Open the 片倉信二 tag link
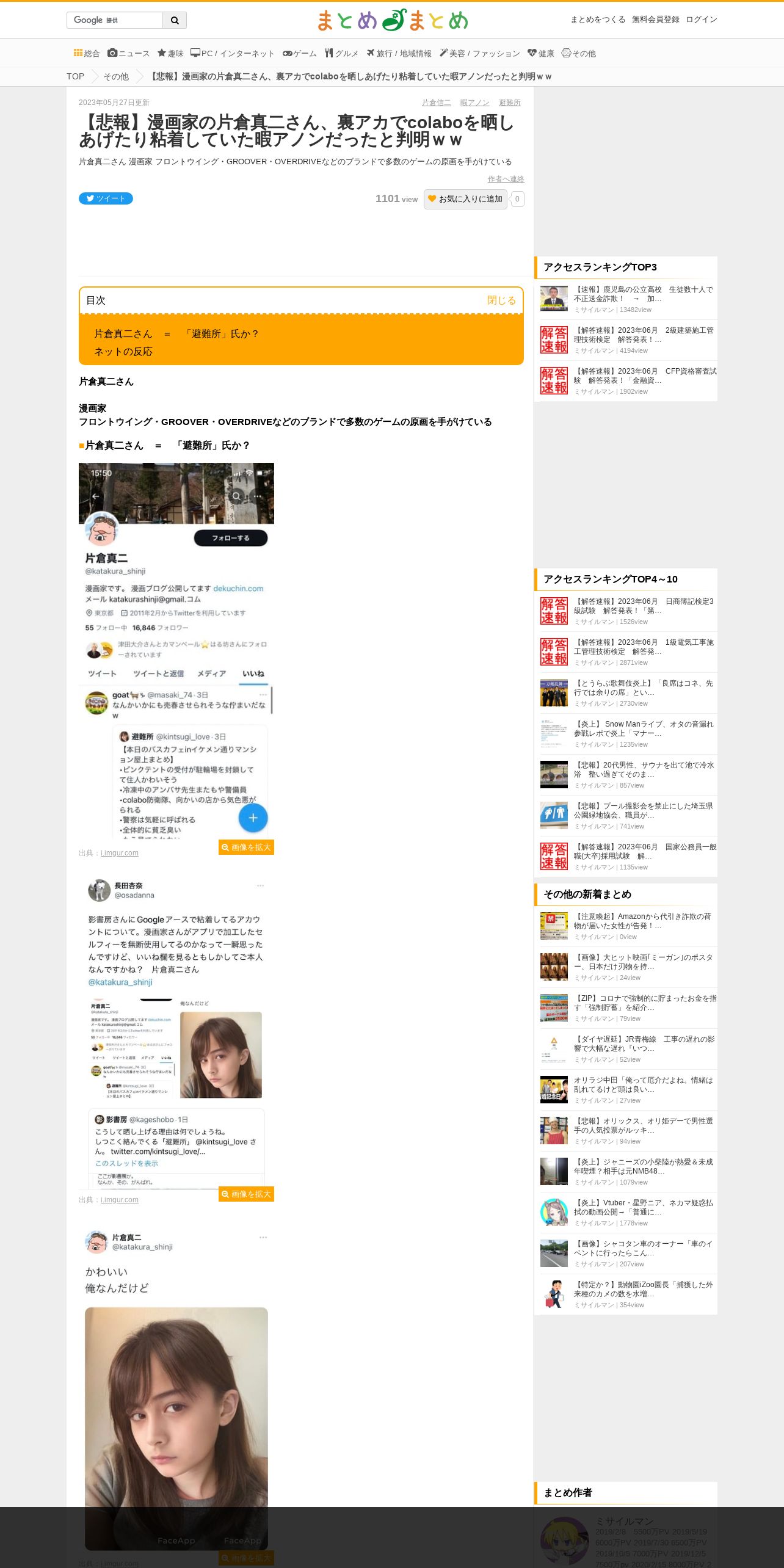Viewport: 784px width, 1568px height. coord(437,103)
